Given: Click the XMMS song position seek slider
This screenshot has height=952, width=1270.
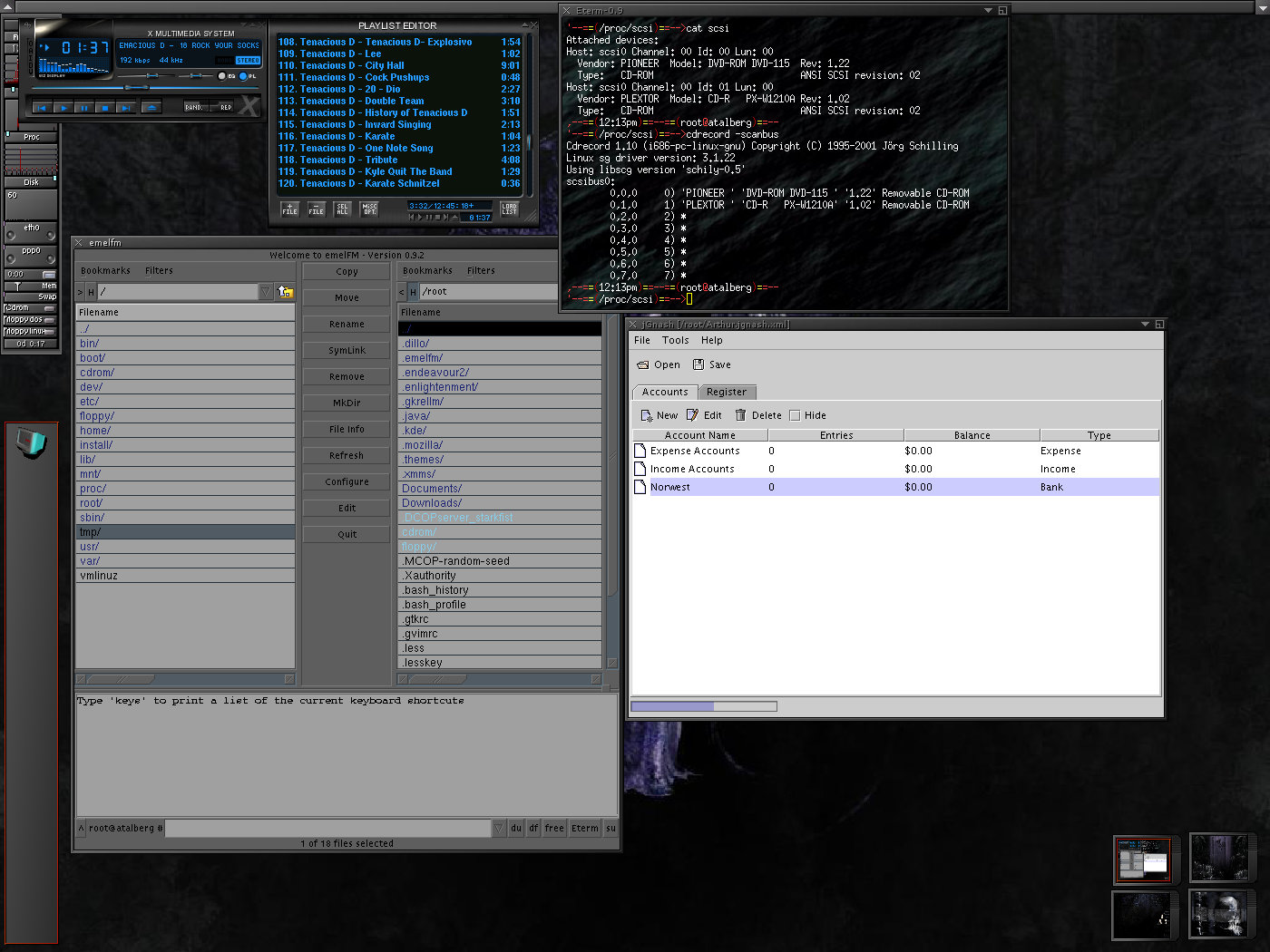Looking at the screenshot, I should click(x=136, y=88).
